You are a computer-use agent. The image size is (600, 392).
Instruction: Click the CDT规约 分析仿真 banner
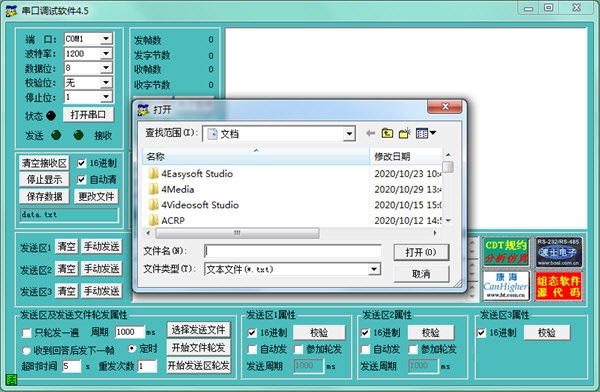tap(506, 252)
